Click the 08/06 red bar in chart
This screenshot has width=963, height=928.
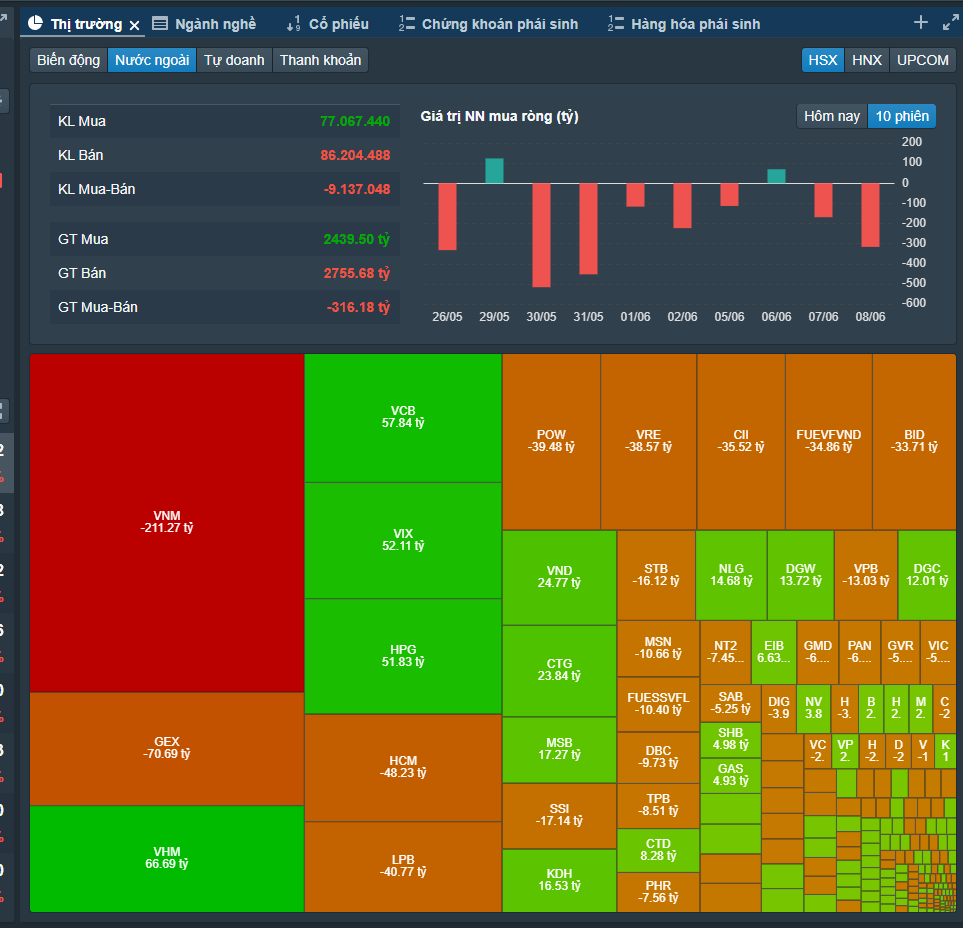(x=870, y=215)
